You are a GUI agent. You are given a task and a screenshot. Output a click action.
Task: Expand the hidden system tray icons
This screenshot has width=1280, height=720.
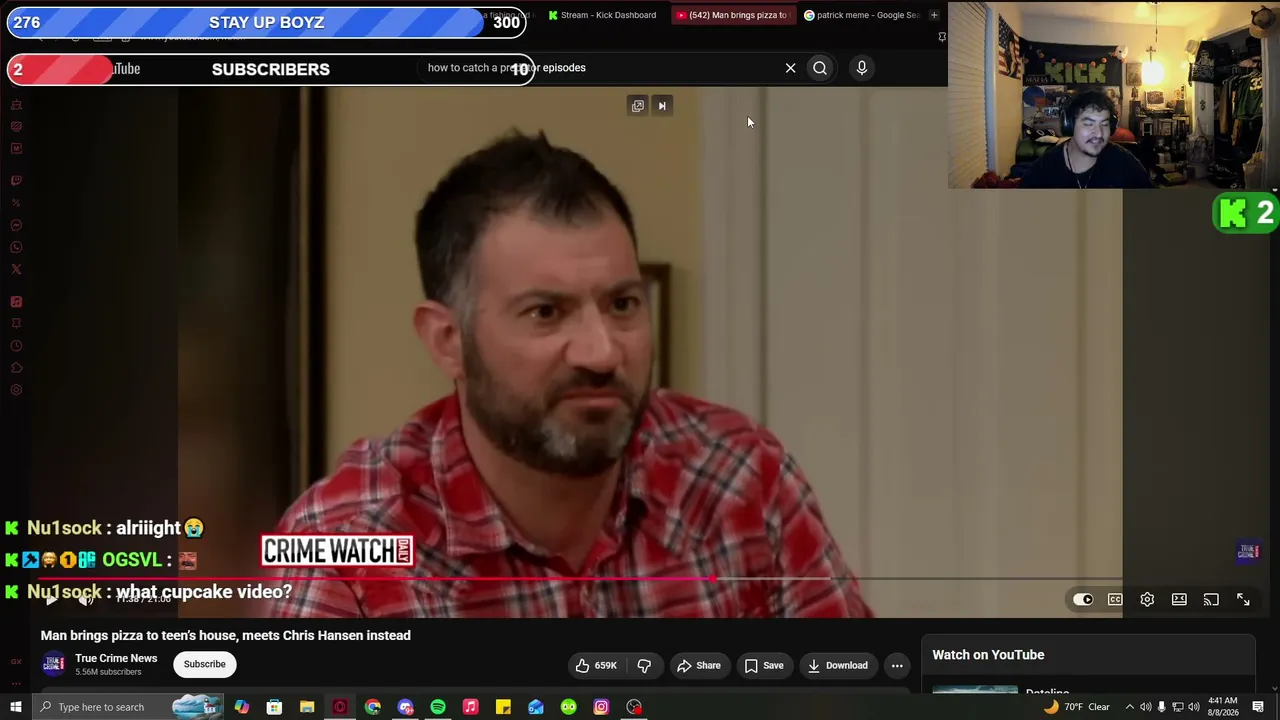pos(1130,707)
